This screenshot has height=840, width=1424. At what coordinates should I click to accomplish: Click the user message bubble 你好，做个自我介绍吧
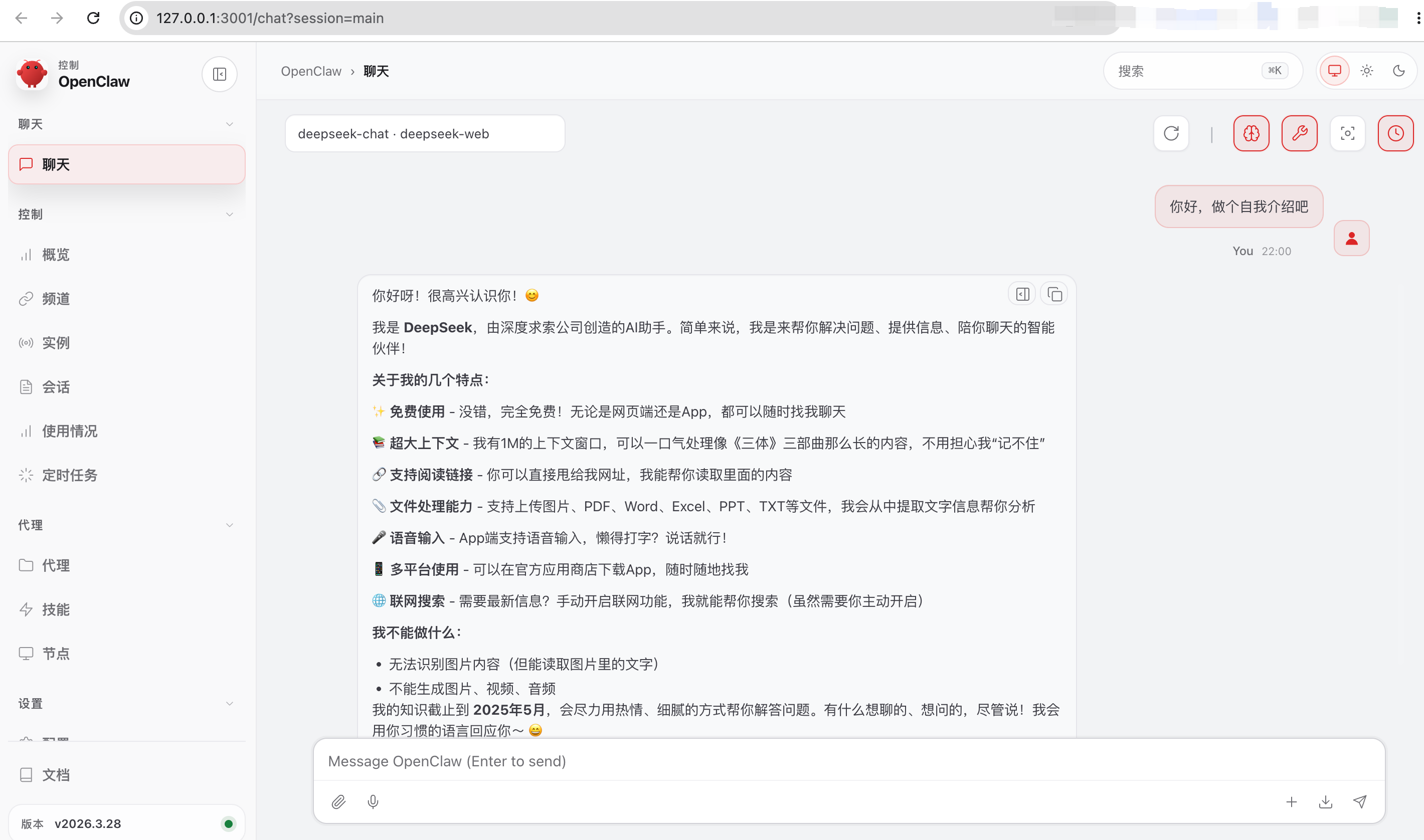point(1239,206)
